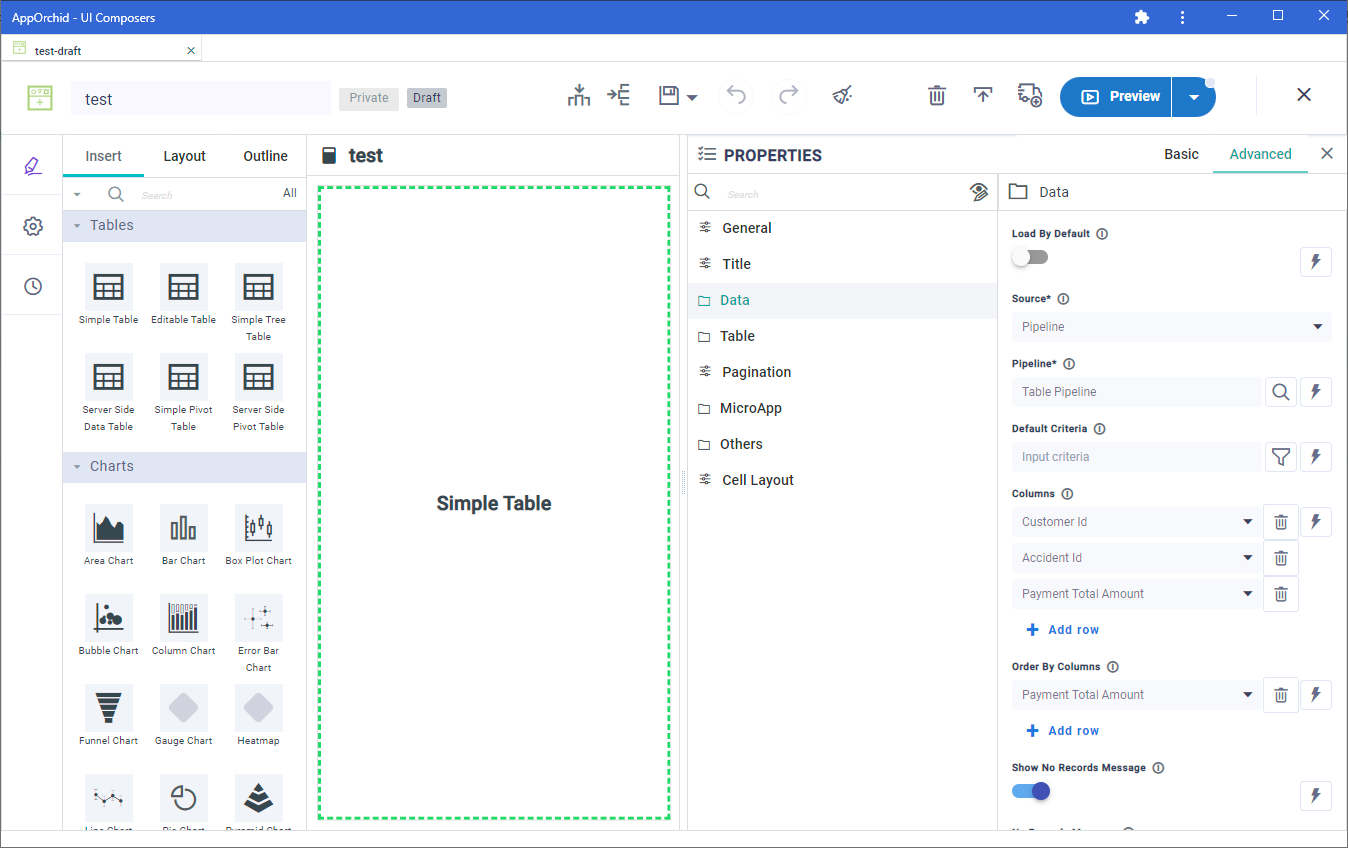Delete the Accident Id column row
Image resolution: width=1348 pixels, height=848 pixels.
click(1280, 558)
